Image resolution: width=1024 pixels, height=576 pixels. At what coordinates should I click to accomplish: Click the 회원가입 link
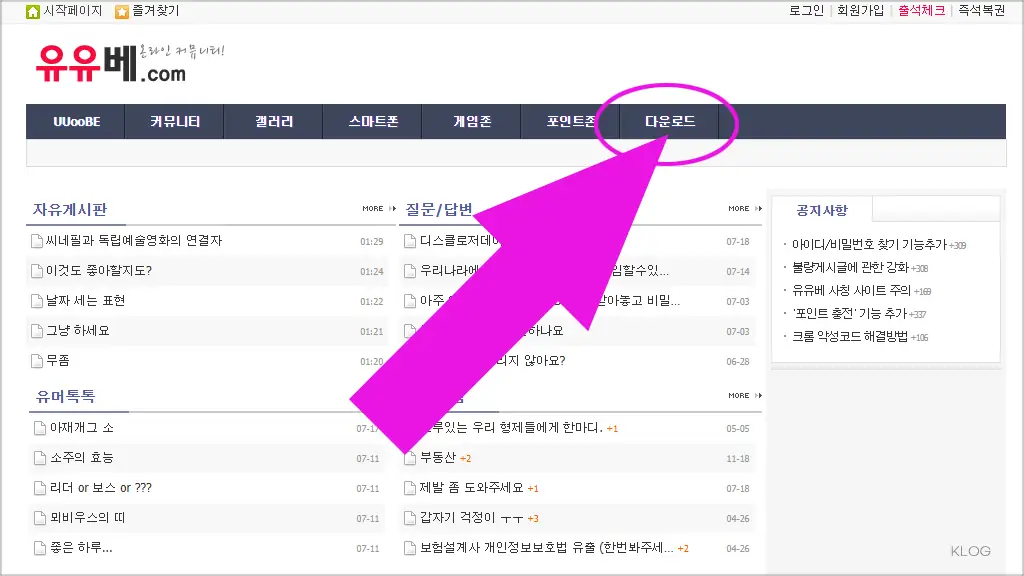[861, 10]
